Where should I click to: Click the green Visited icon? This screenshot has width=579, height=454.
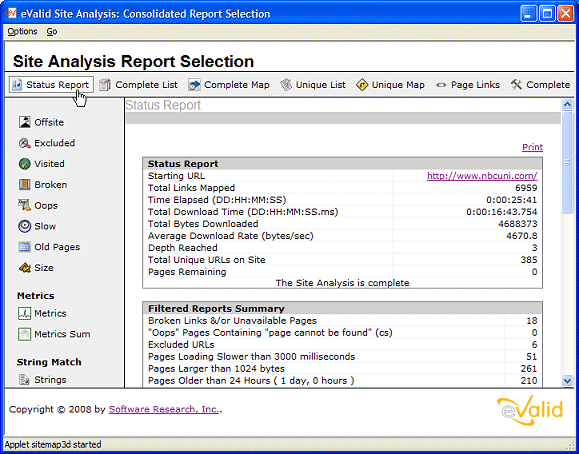(25, 164)
